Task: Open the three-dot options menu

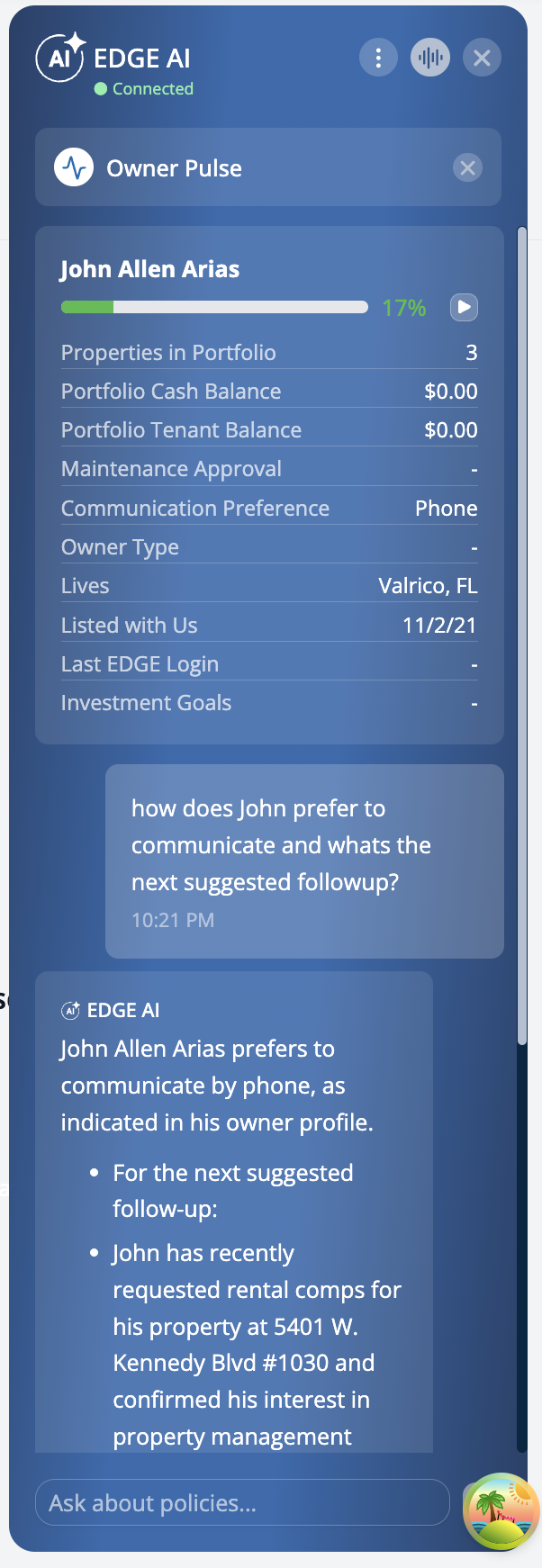Action: point(378,59)
